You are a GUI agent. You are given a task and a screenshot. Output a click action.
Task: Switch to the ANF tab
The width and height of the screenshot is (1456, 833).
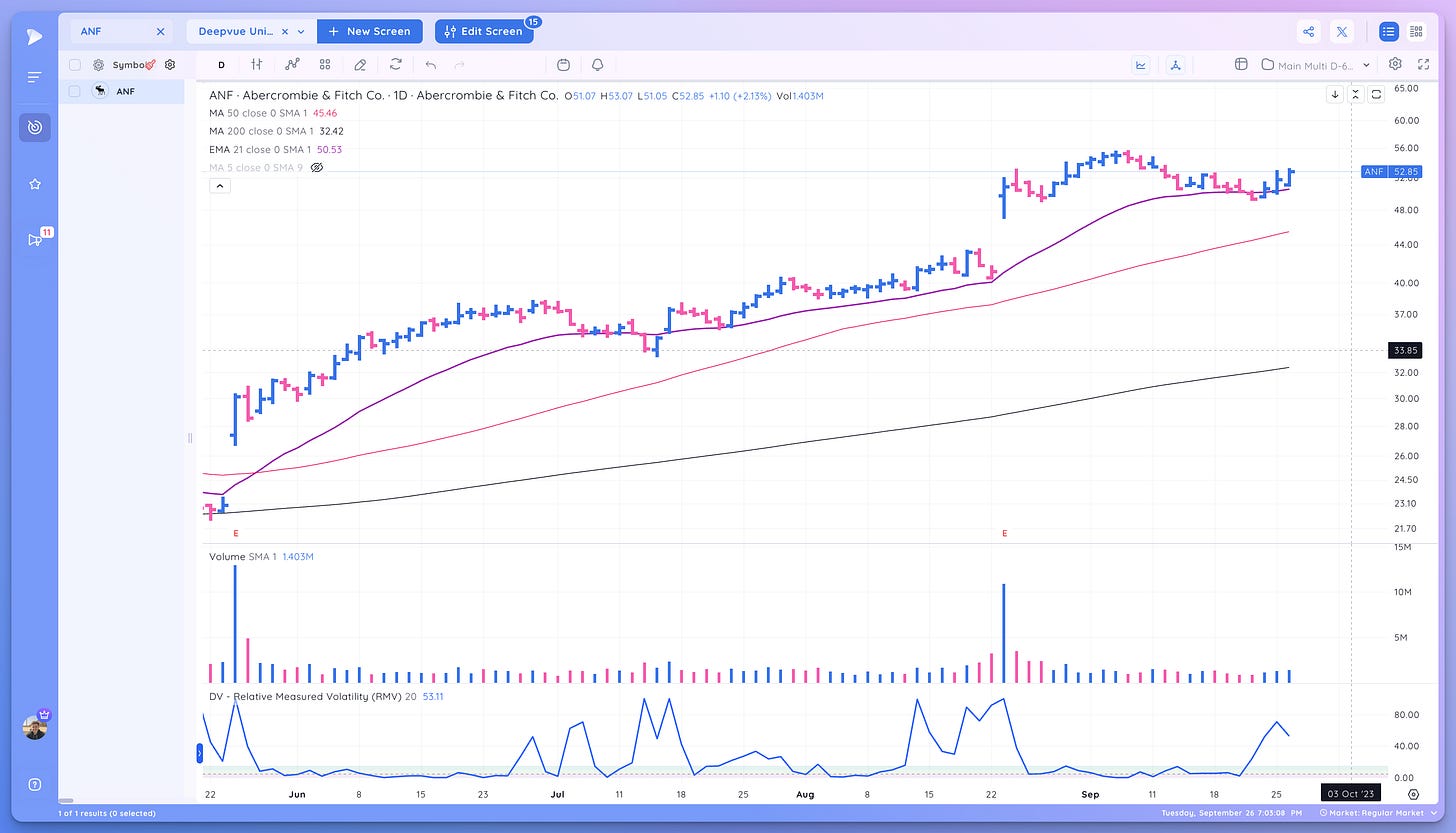pos(92,32)
